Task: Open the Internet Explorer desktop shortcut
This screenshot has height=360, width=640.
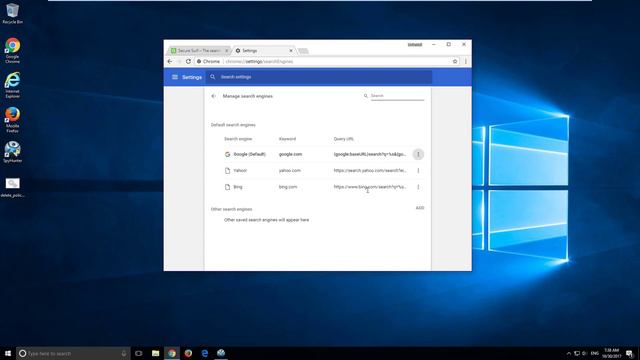Action: pyautogui.click(x=12, y=85)
